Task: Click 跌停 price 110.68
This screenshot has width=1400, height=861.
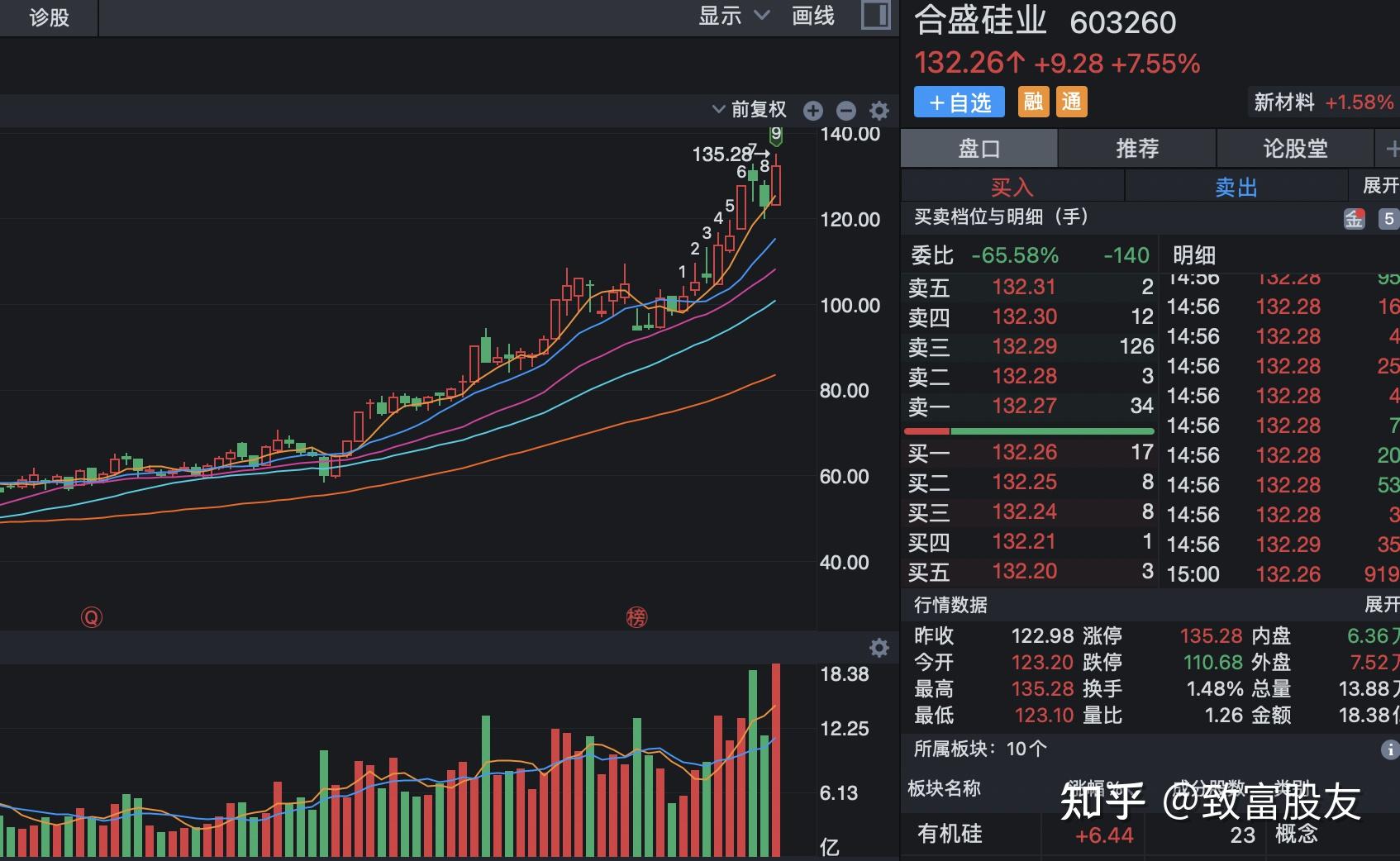Action: [x=1212, y=662]
